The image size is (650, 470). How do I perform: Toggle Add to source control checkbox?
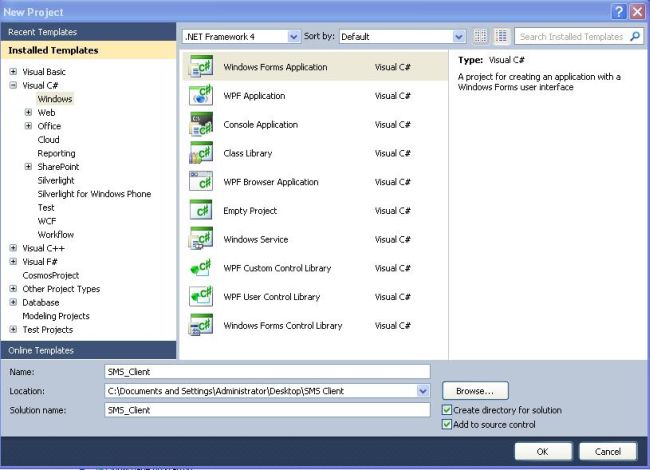point(446,424)
